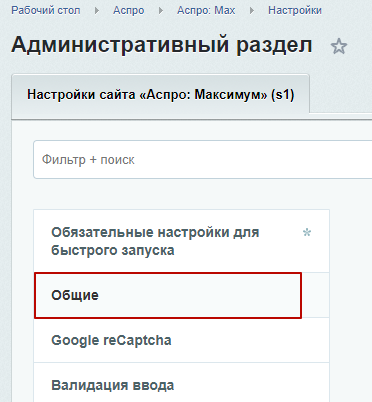Open the Аспро breadcrumb link
Image resolution: width=372 pixels, height=402 pixels.
[129, 11]
